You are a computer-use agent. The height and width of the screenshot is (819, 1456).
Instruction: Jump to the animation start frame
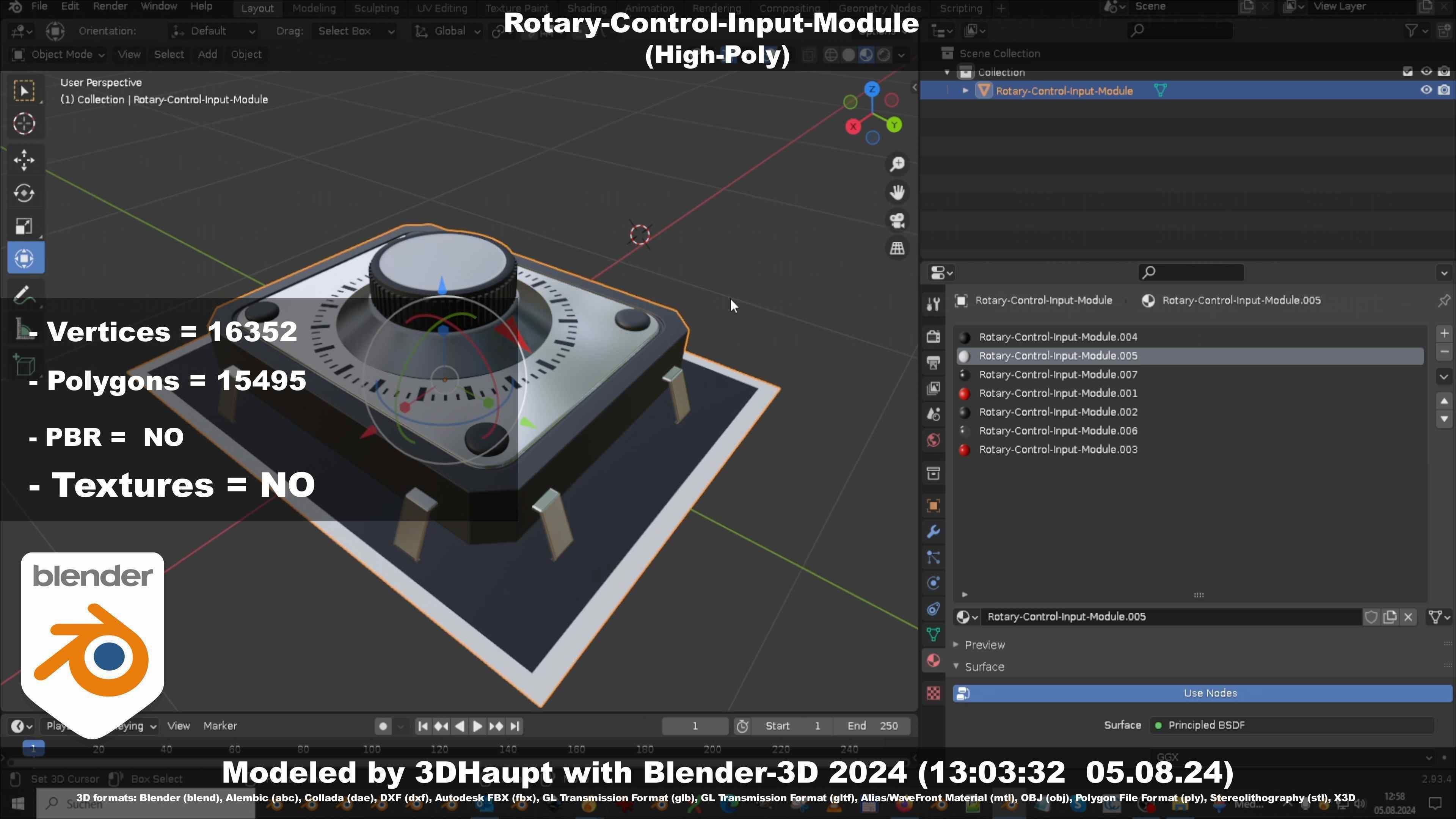click(x=422, y=726)
